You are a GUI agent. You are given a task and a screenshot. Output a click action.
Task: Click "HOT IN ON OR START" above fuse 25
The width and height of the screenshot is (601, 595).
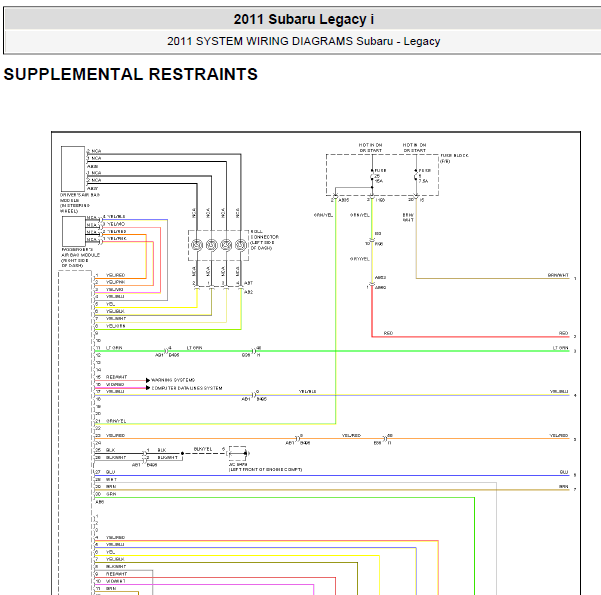click(x=370, y=148)
